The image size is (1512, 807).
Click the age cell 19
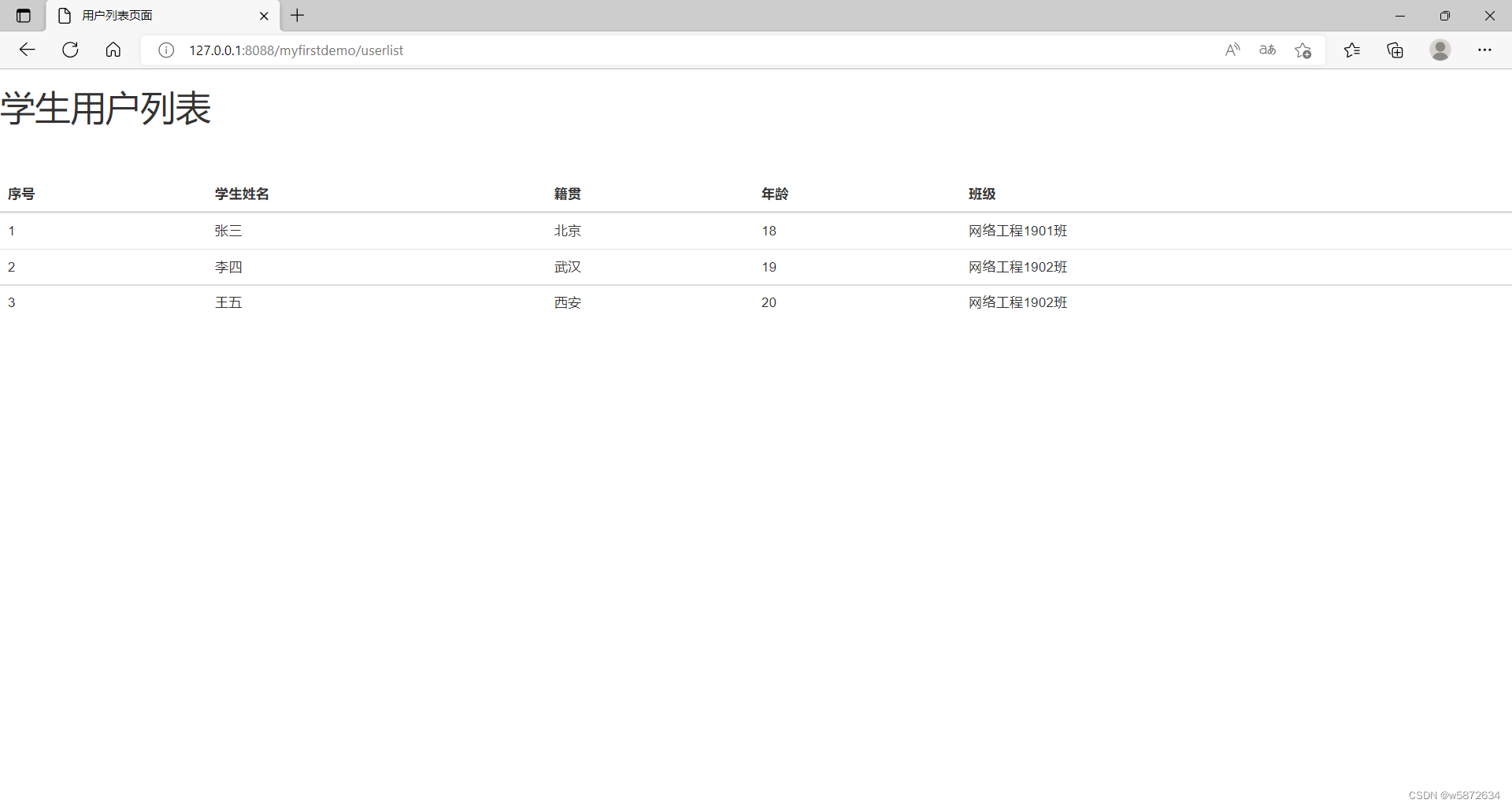(x=769, y=267)
